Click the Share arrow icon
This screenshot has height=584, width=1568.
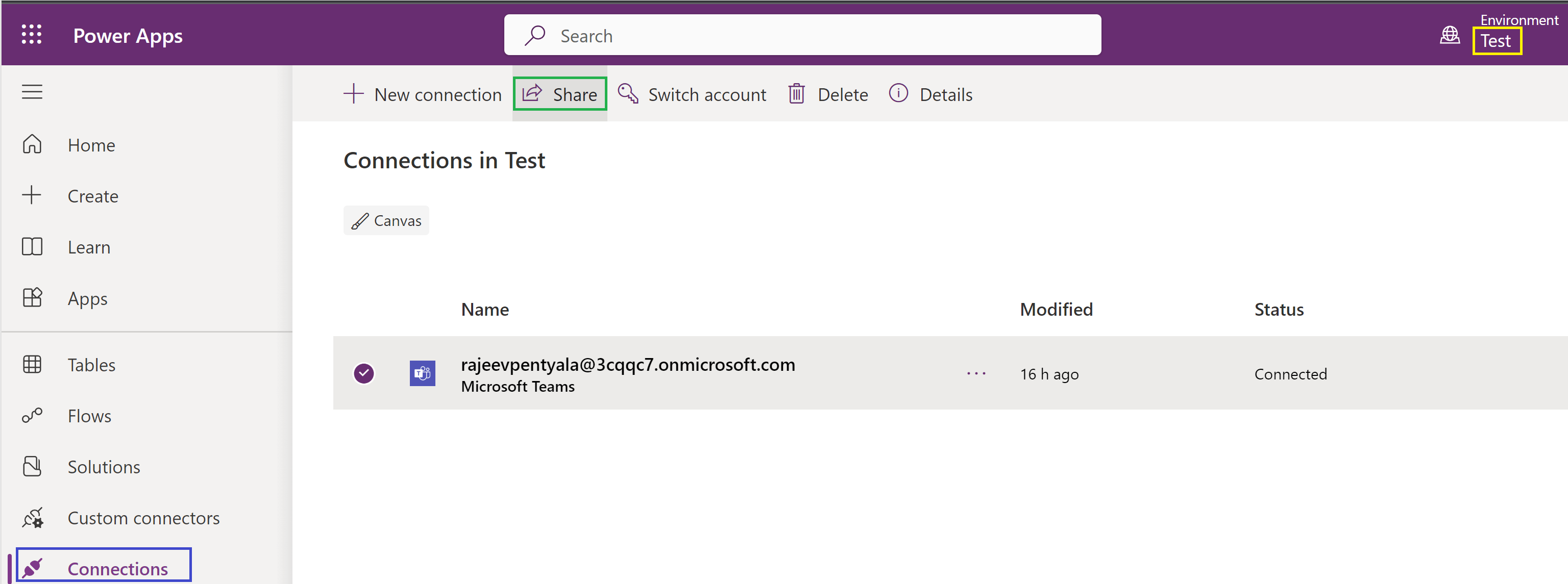(x=532, y=93)
